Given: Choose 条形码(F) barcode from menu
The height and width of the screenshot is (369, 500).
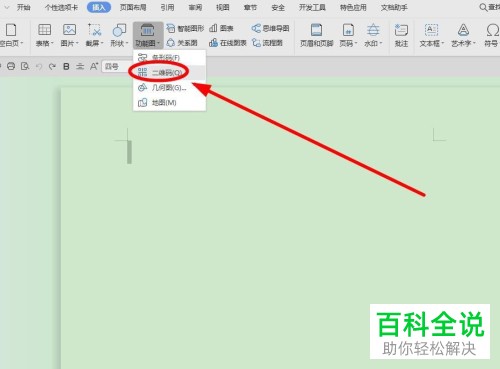Looking at the screenshot, I should pyautogui.click(x=169, y=57).
